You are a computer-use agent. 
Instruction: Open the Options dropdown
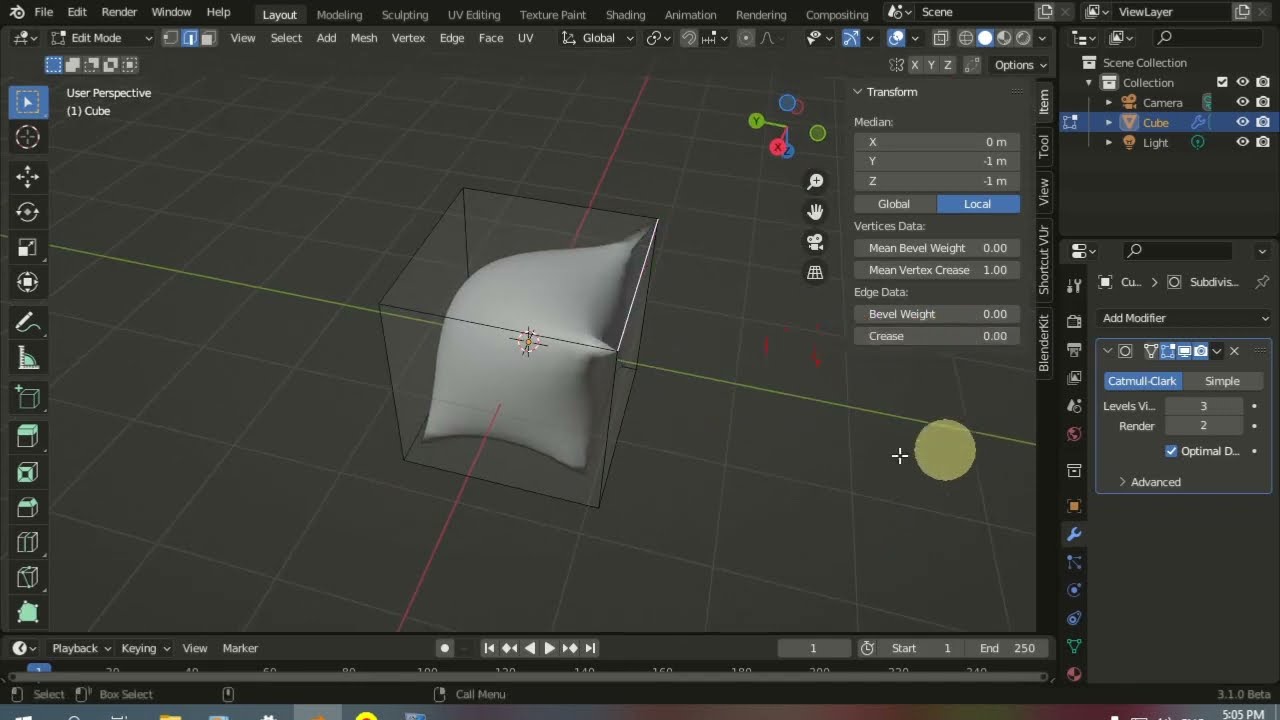(1021, 65)
